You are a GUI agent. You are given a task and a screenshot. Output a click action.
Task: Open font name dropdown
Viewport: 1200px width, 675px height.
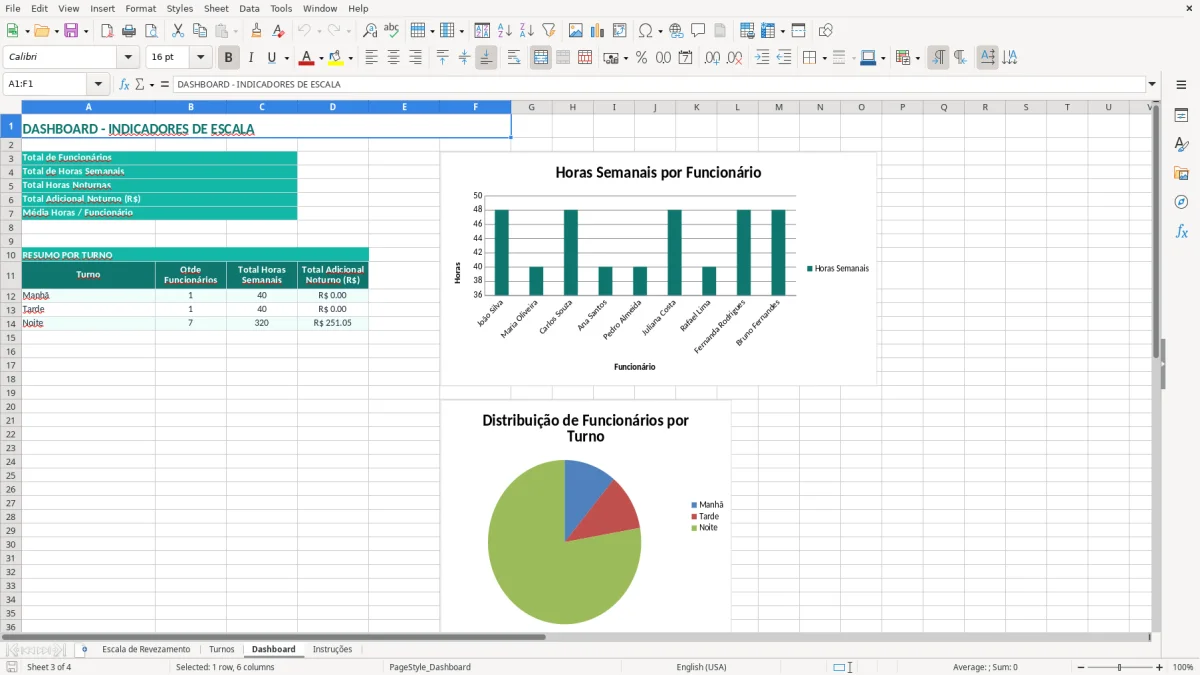click(128, 58)
